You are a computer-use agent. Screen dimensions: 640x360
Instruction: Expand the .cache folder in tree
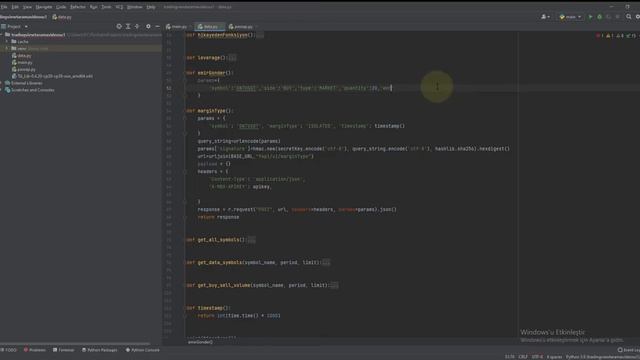(7, 42)
